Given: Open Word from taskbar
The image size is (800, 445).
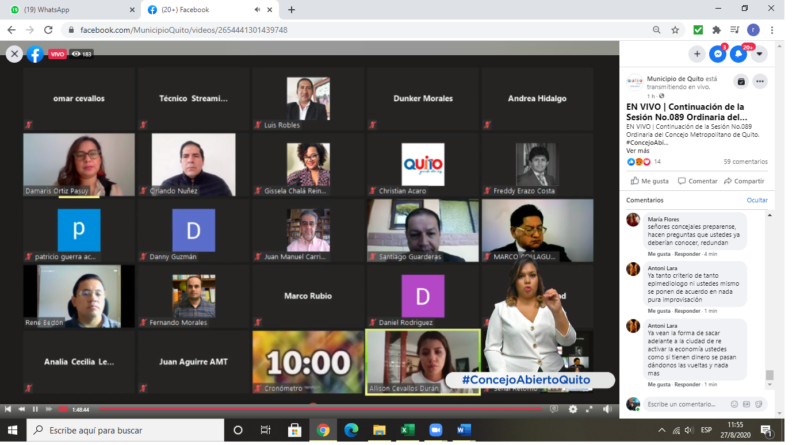Looking at the screenshot, I should [x=464, y=430].
